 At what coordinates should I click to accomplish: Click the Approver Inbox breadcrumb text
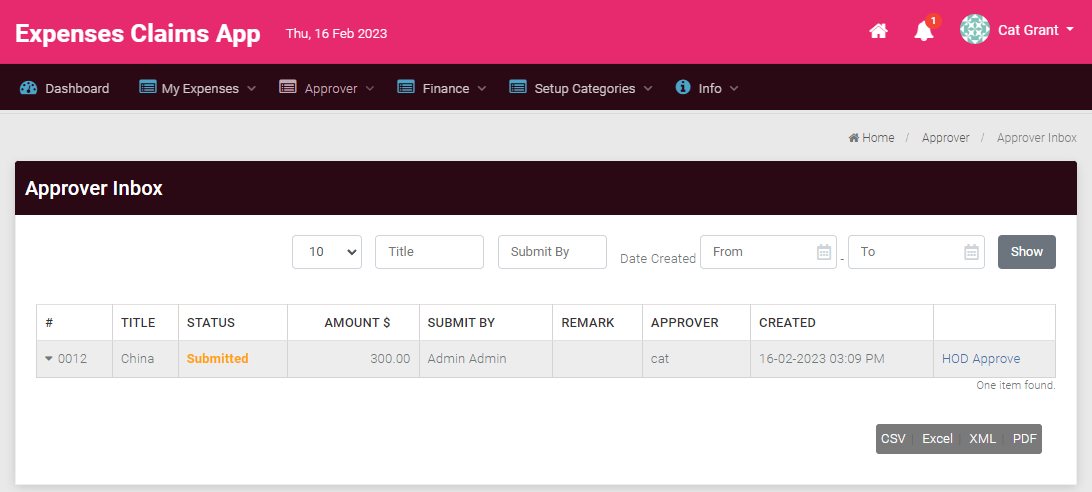tap(1037, 138)
